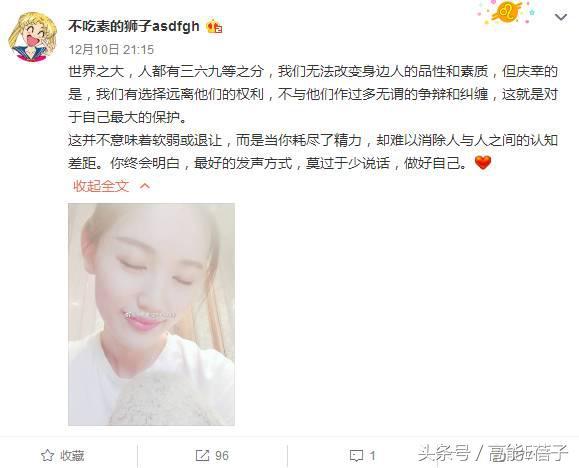579x468 pixels.
Task: Click the star favorite icon
Action: coord(47,455)
